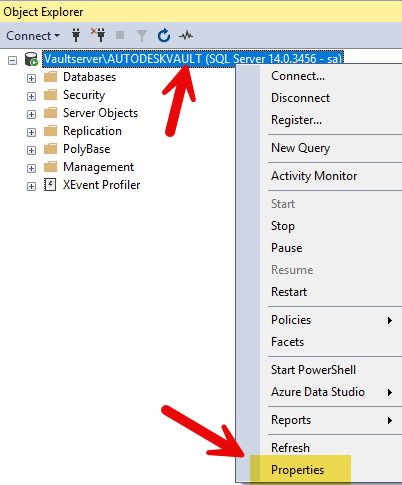
Task: Click Pause in context menu
Action: (287, 248)
